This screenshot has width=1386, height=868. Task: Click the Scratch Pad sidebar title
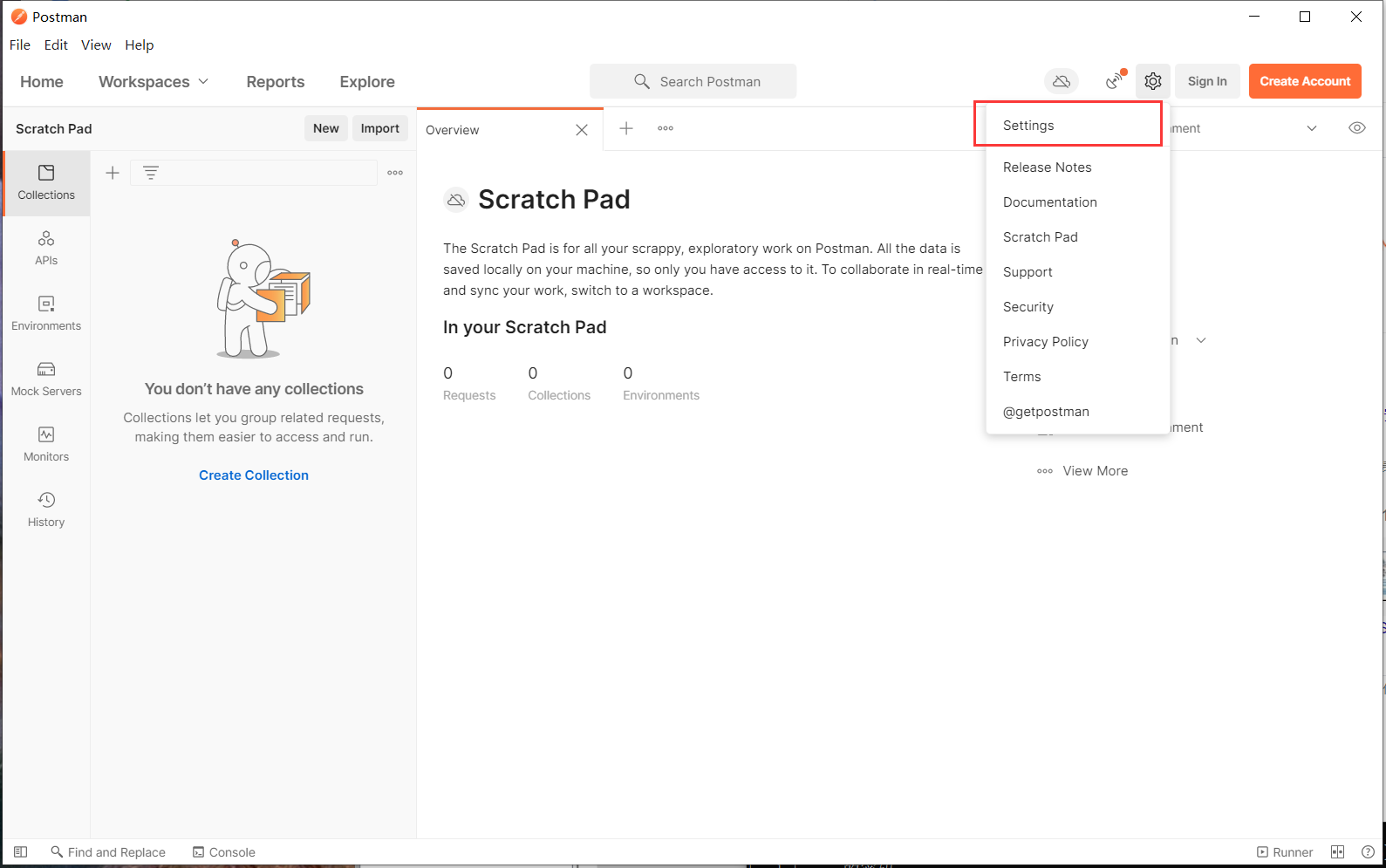[54, 128]
